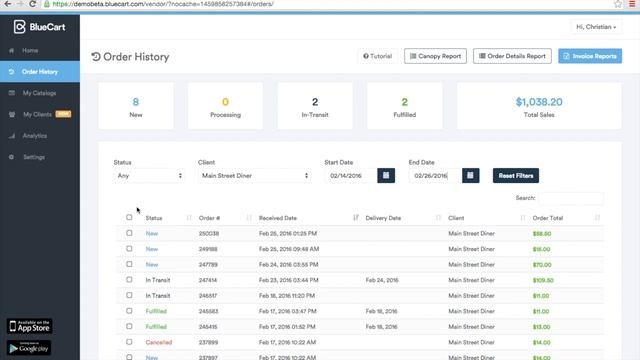Check the box for order 247789
640x360 pixels.
click(129, 264)
